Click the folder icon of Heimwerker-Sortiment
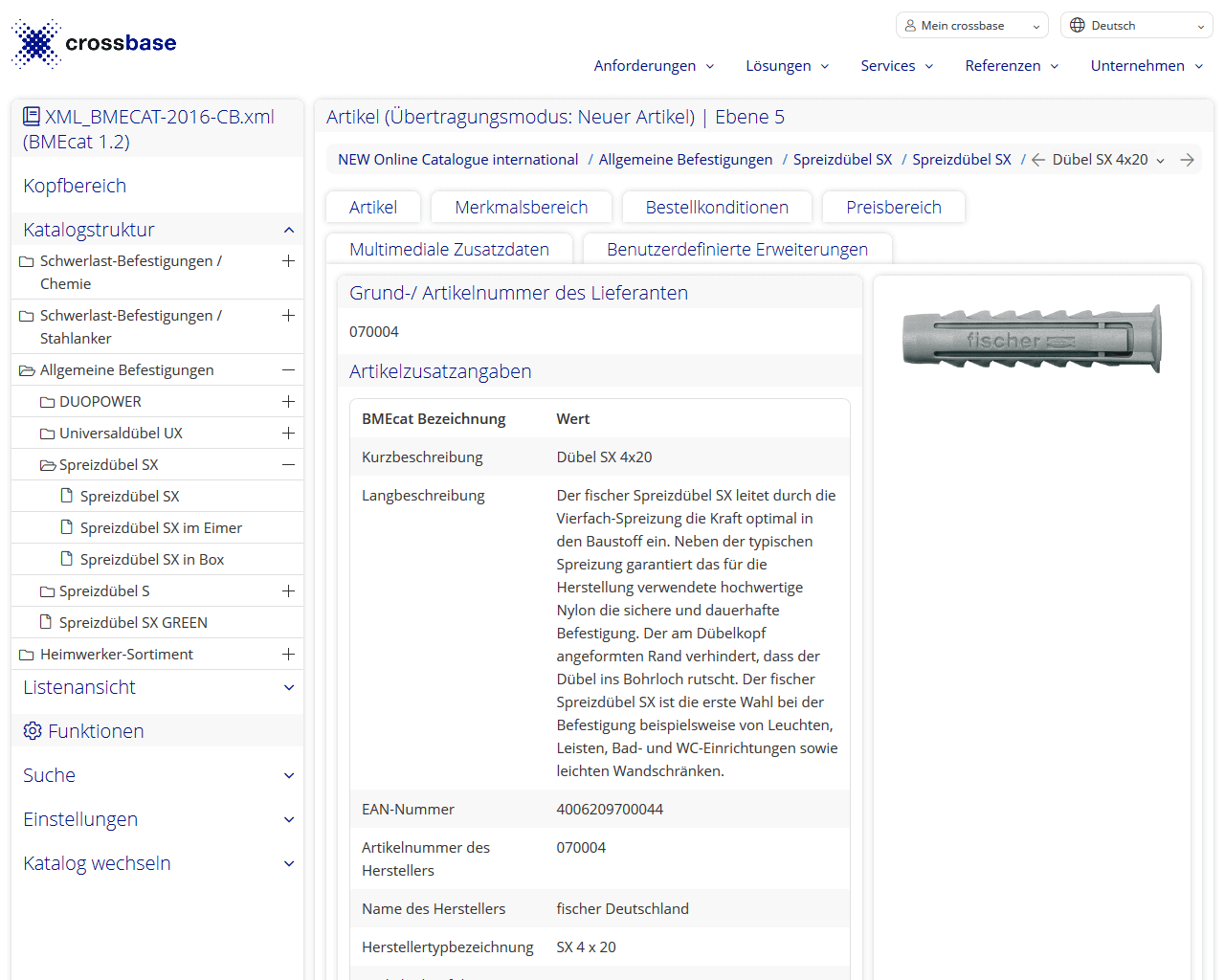 pos(27,655)
